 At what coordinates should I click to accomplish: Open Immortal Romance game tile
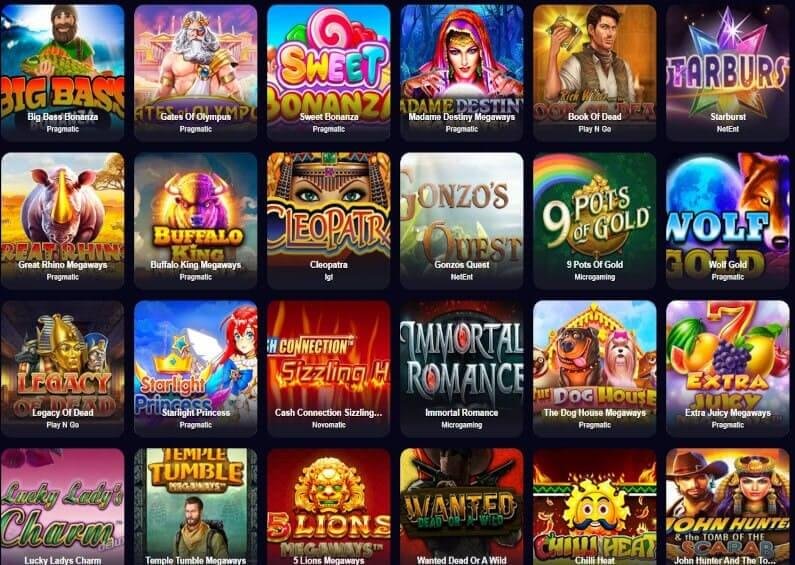click(461, 369)
